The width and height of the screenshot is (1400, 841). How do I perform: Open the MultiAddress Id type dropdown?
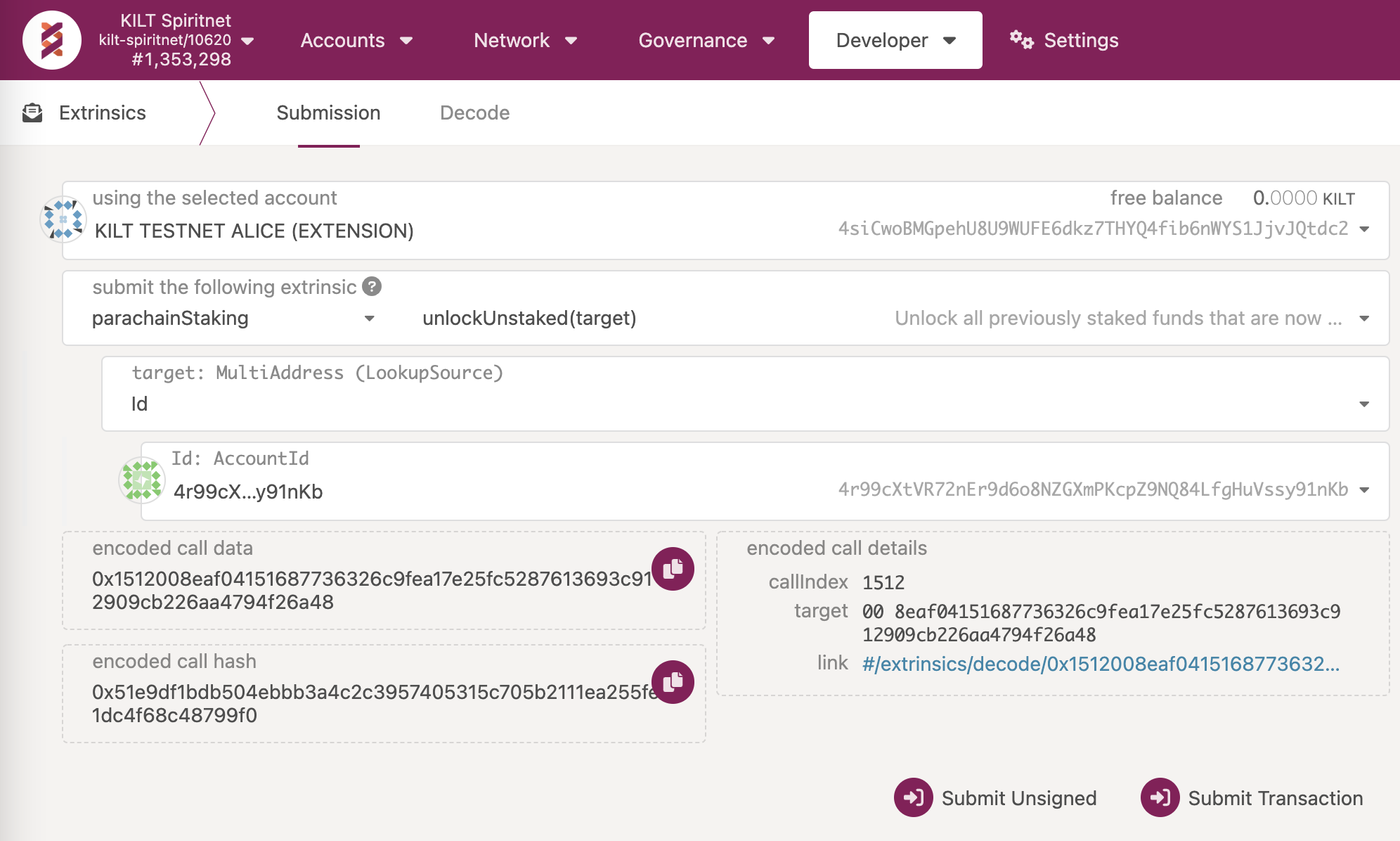click(745, 404)
